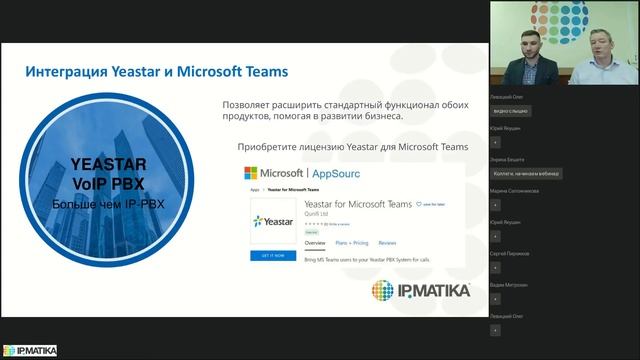Image resolution: width=640 pixels, height=360 pixels.
Task: Click the text 'Больше чем IP-PBX'
Action: click(108, 204)
